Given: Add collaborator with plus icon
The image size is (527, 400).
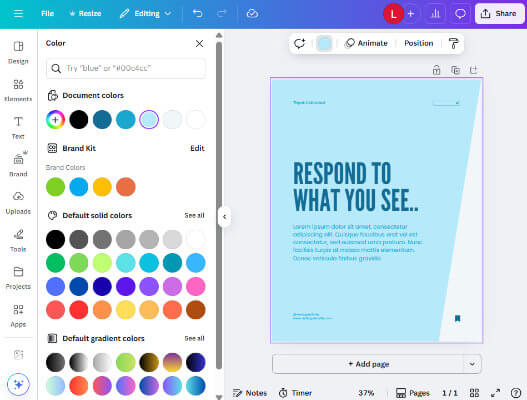Looking at the screenshot, I should click(x=411, y=14).
